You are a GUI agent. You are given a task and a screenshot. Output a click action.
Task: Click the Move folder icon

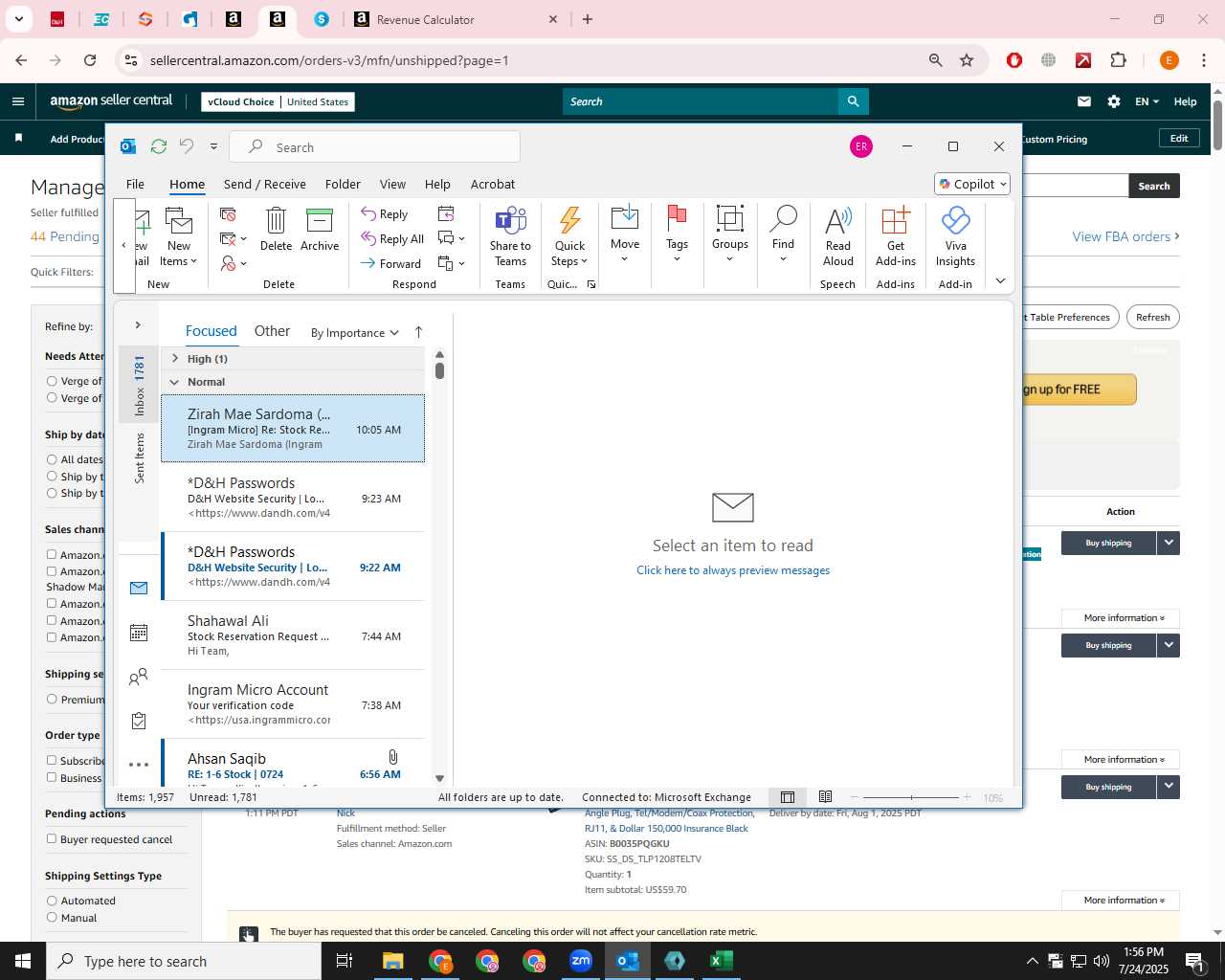[x=625, y=234]
